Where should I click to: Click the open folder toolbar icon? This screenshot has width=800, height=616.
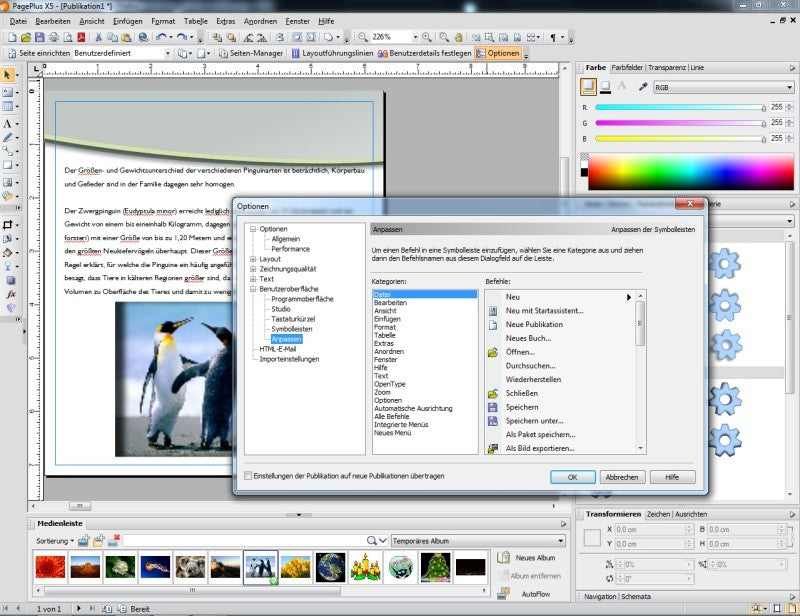(26, 37)
